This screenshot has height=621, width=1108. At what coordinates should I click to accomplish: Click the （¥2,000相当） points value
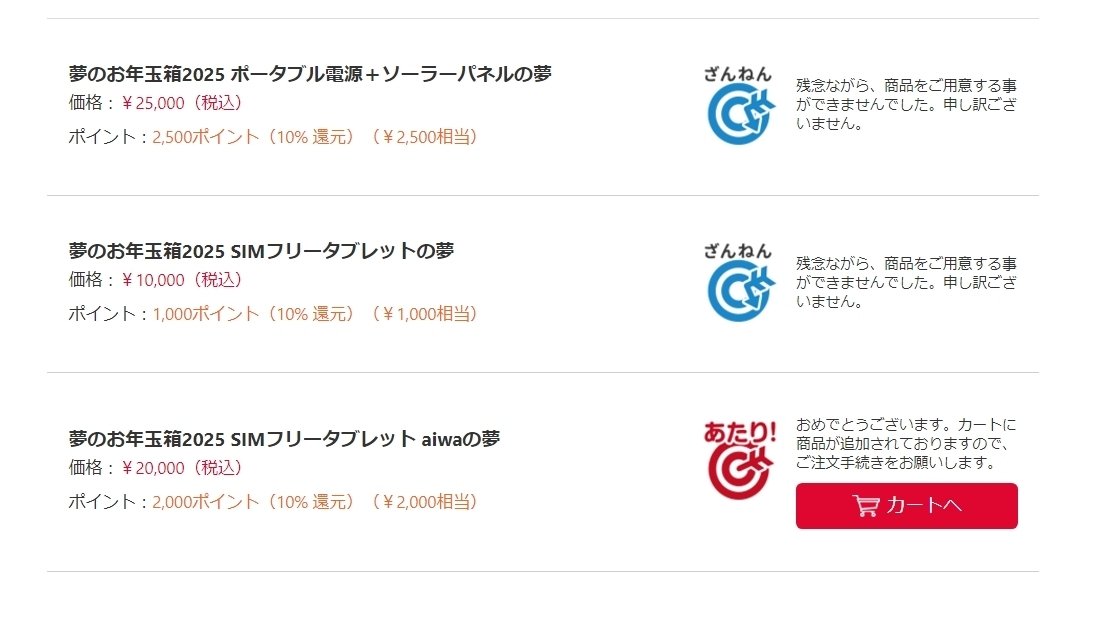424,502
